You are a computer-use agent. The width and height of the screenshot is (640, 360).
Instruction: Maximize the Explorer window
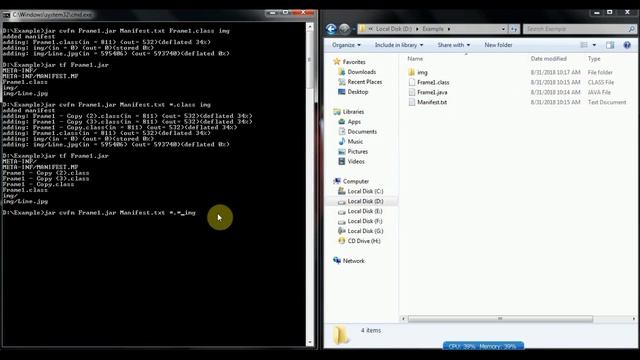click(610, 12)
